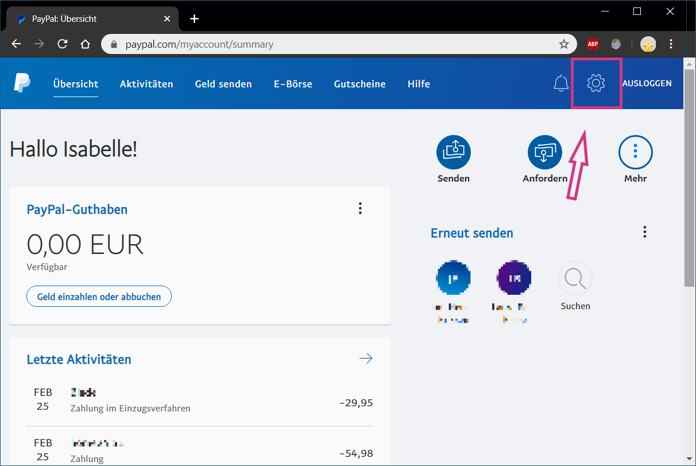Expand the Erneut senden three-dot menu

645,232
